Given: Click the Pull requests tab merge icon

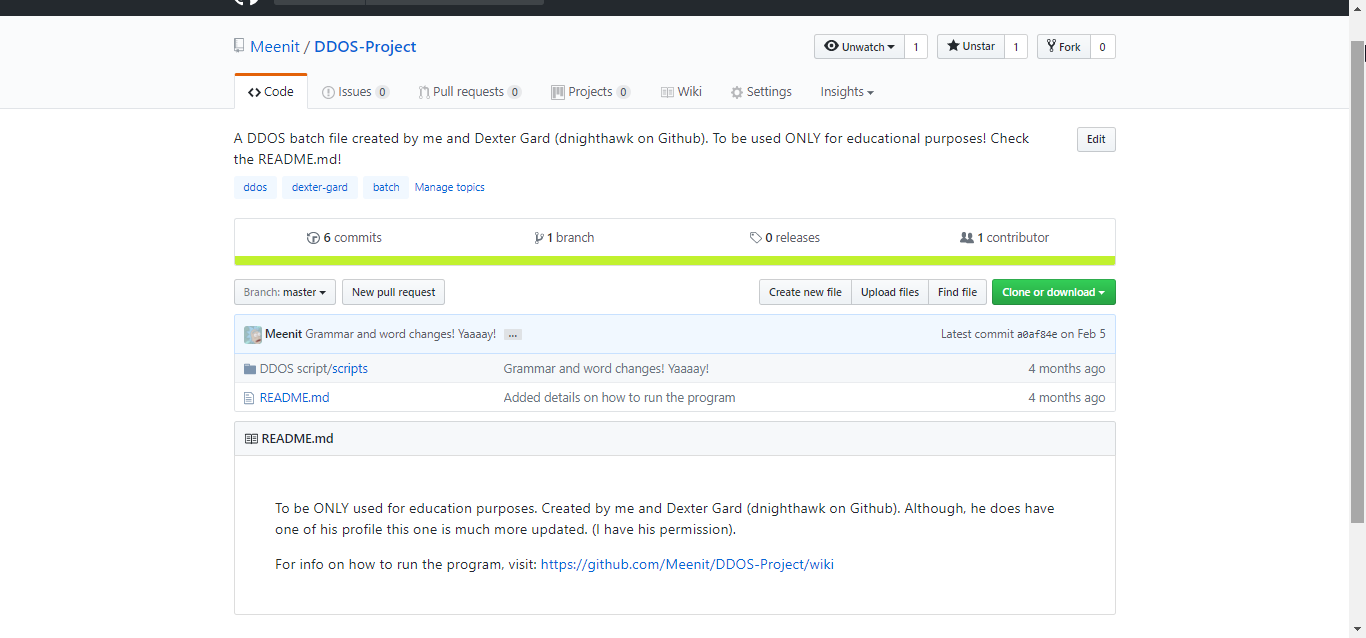Looking at the screenshot, I should [424, 92].
